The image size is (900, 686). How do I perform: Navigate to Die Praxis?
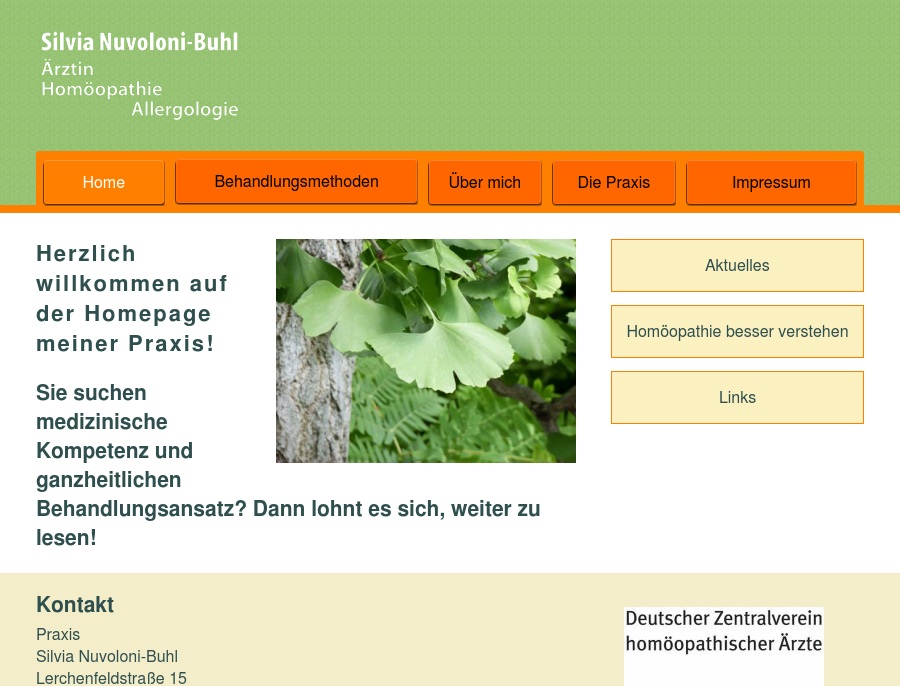[614, 182]
